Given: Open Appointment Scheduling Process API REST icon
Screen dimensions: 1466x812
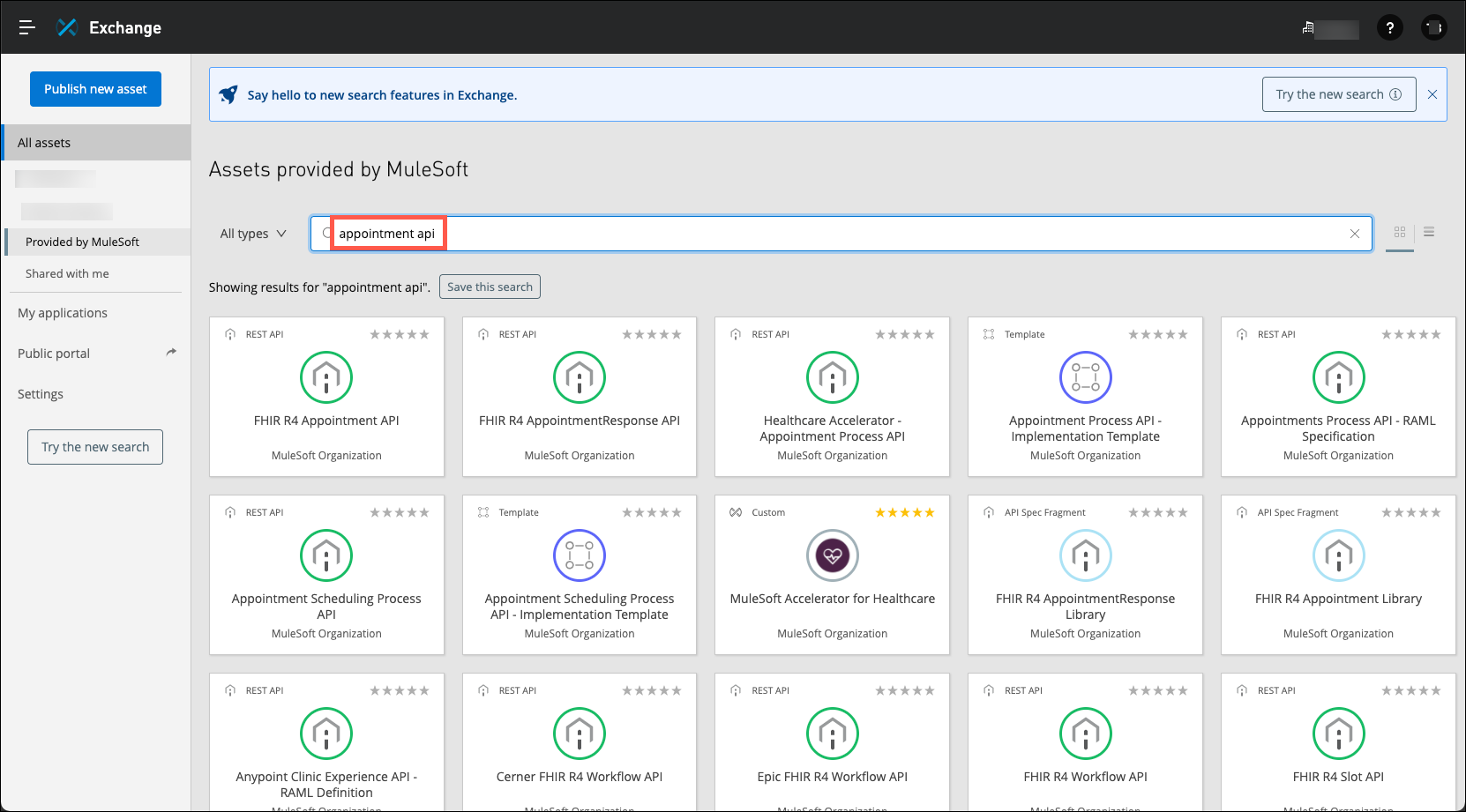Looking at the screenshot, I should click(326, 555).
